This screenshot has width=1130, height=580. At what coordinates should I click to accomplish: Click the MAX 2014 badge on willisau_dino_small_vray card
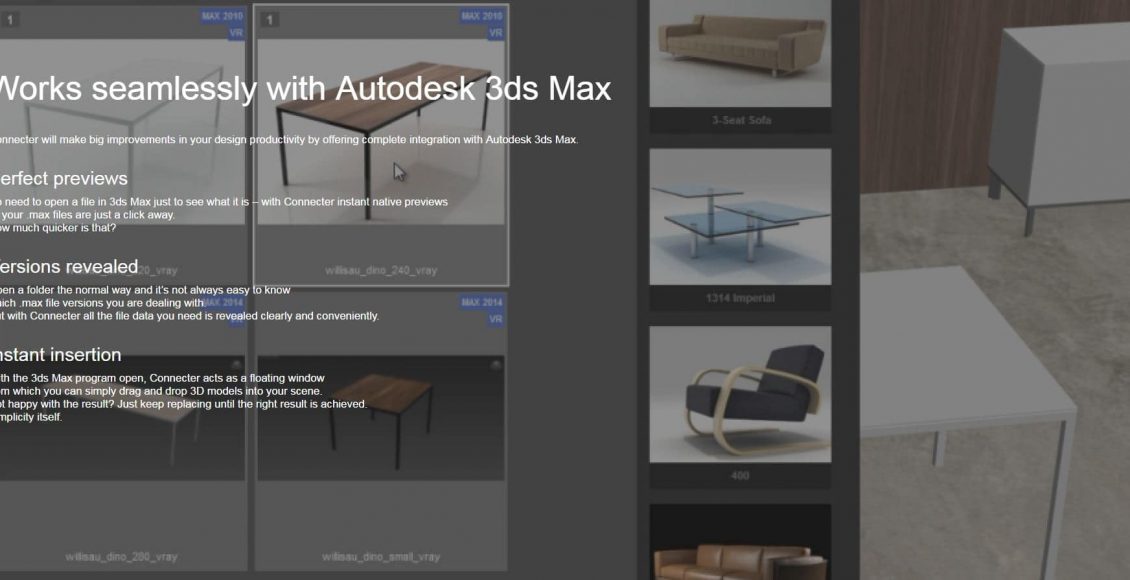click(482, 302)
